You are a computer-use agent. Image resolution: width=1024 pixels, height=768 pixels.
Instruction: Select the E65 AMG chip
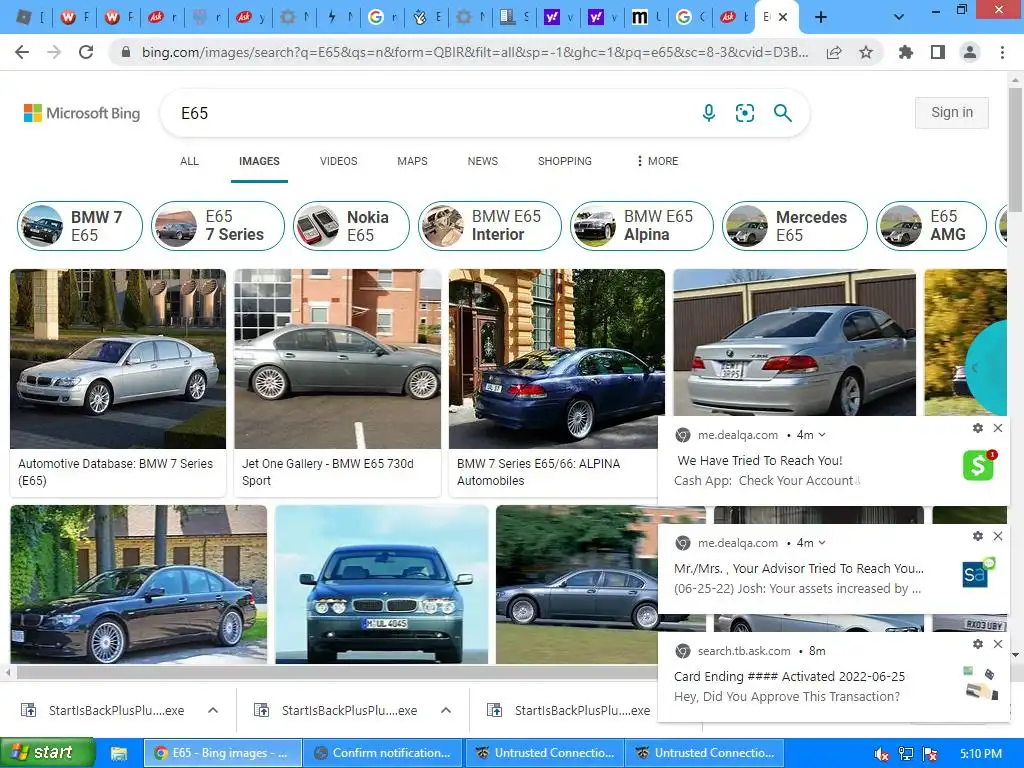[931, 226]
